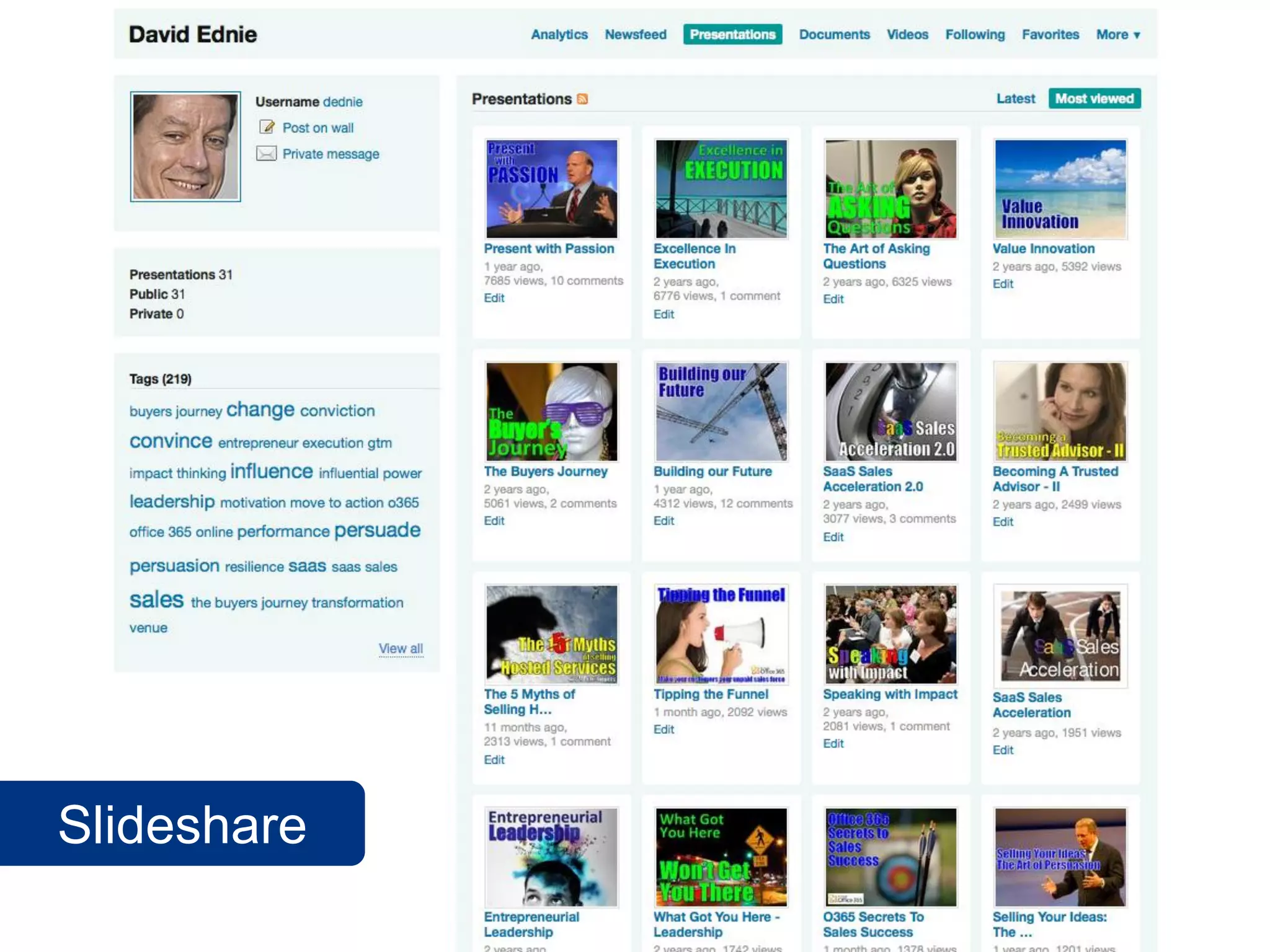The width and height of the screenshot is (1270, 952).
Task: Select the Most viewed sort option
Action: [x=1095, y=99]
